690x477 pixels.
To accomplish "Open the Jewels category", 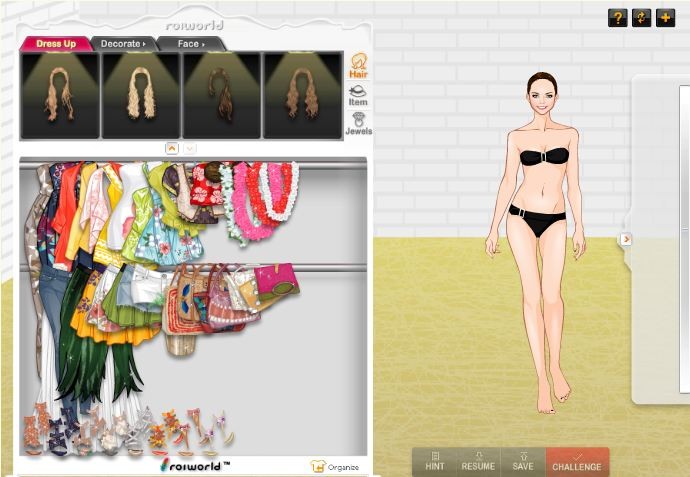I will click(357, 124).
